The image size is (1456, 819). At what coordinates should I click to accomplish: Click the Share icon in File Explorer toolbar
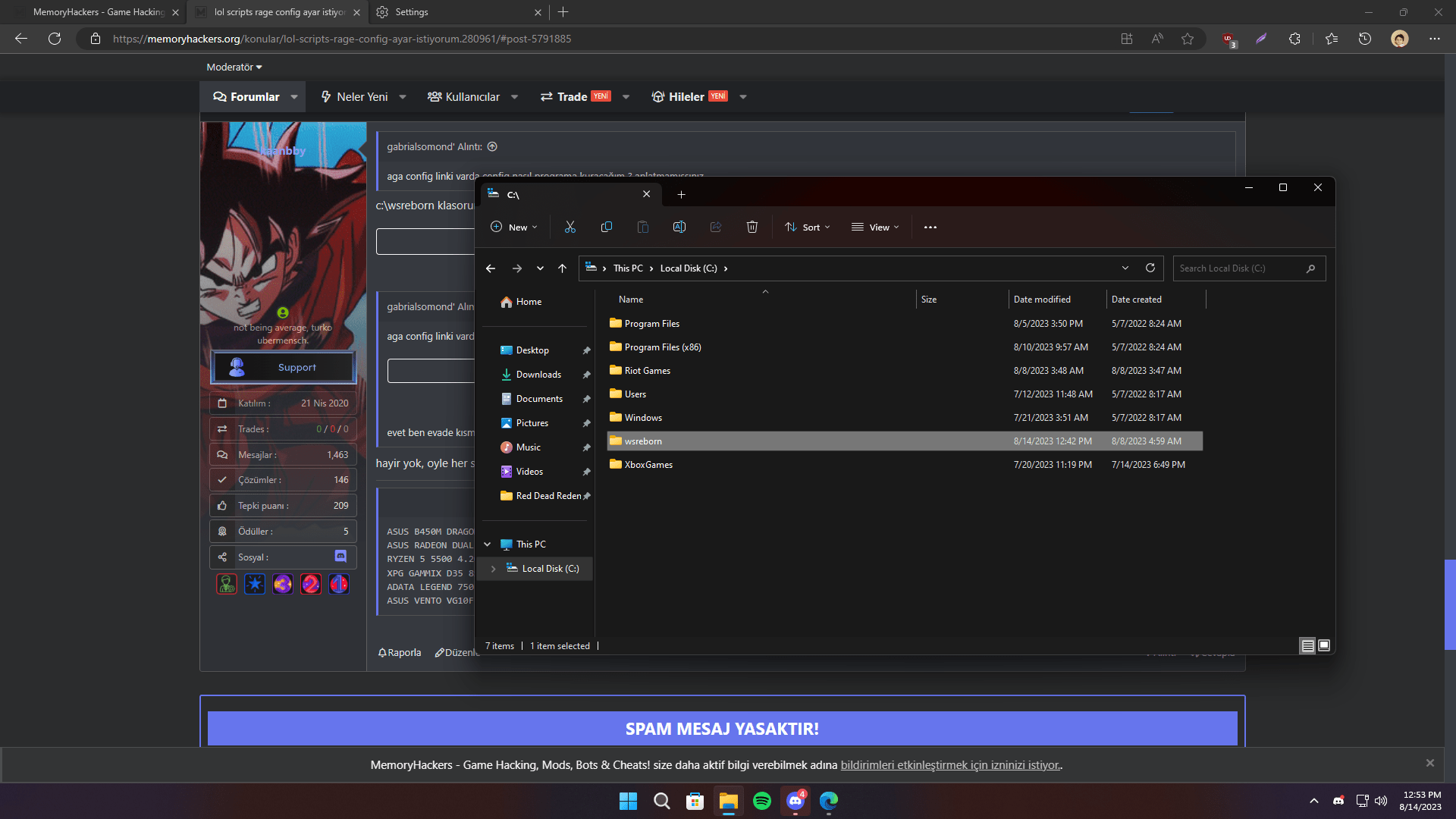[716, 227]
